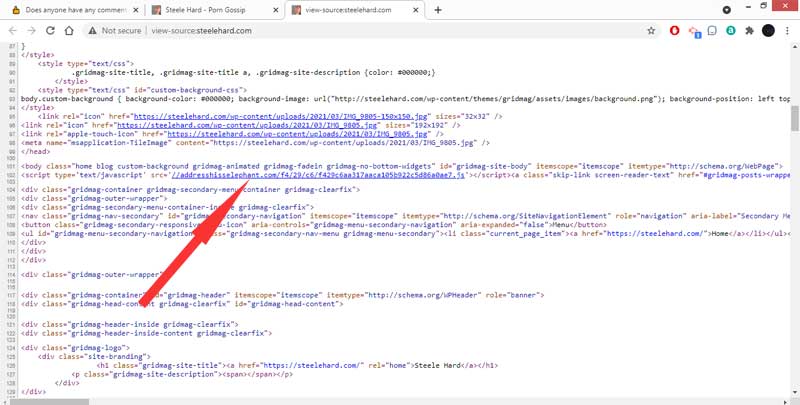The width and height of the screenshot is (800, 405).
Task: Reload the page with the refresh icon
Action: (50, 31)
